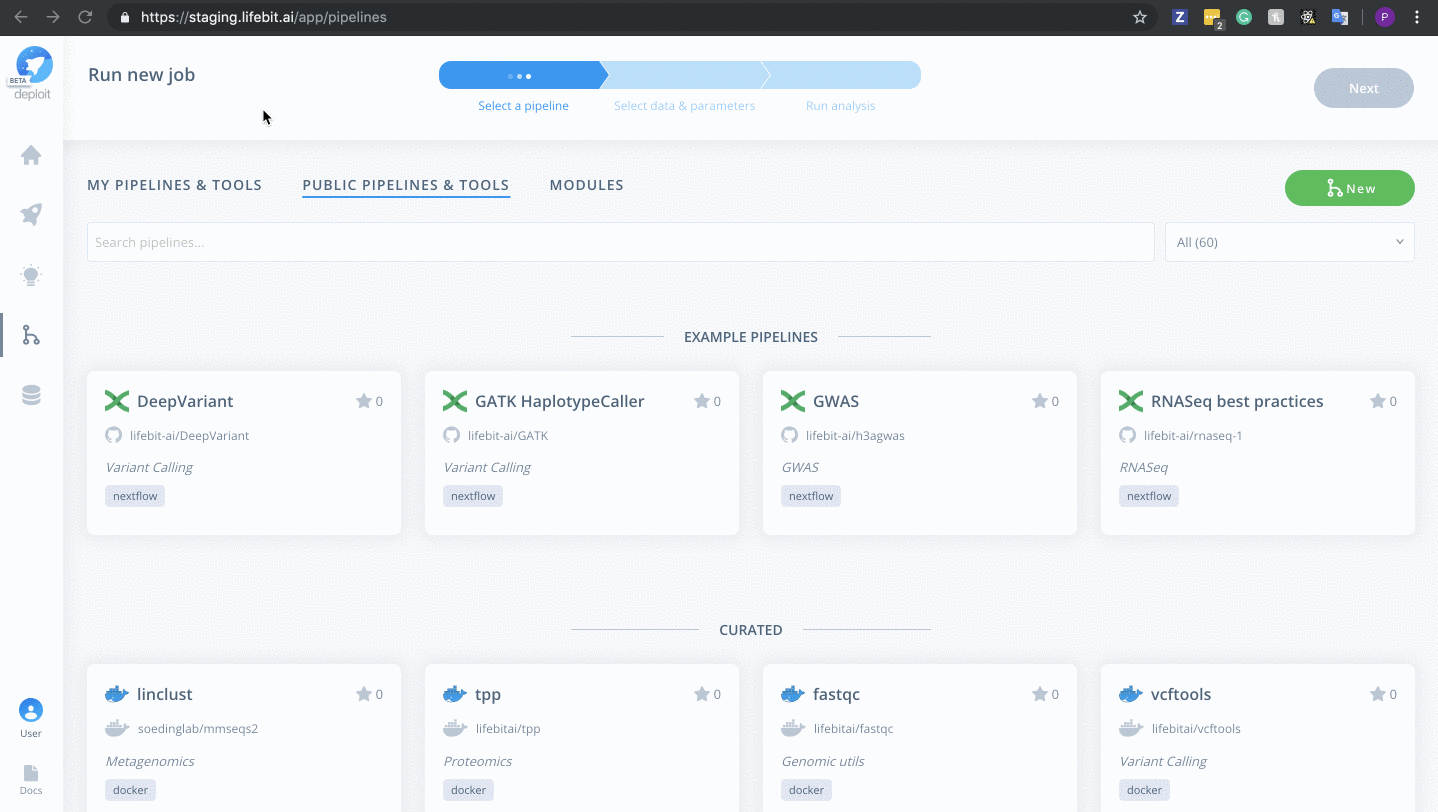The image size is (1438, 812).
Task: Star the GATK HaplotypeCaller pipeline
Action: point(702,401)
